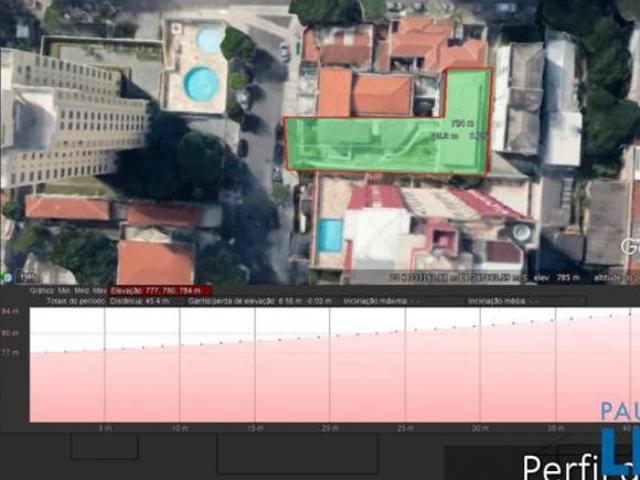Image resolution: width=640 pixels, height=480 pixels.
Task: Click the 77 m label on elevation axis
Action: pos(10,353)
